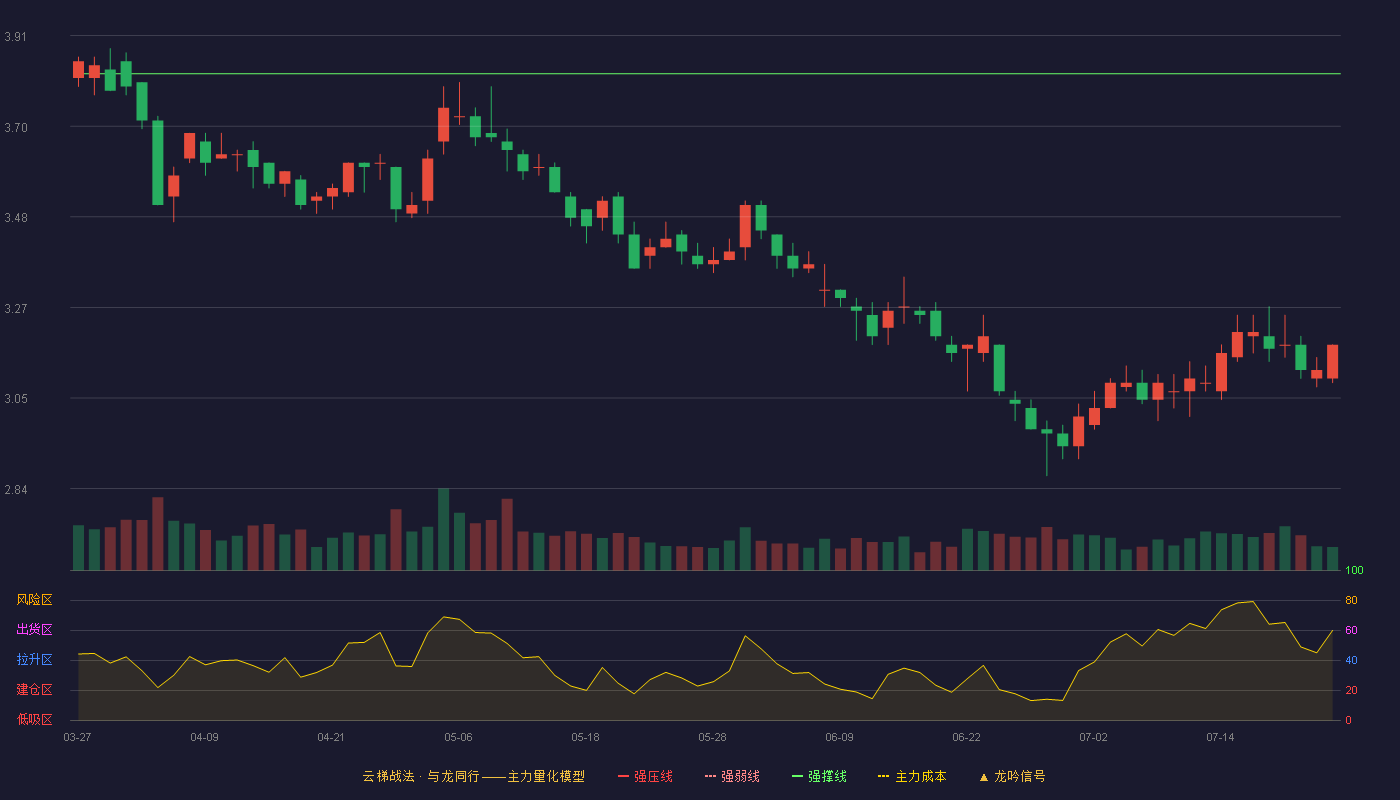Screen dimensions: 1400x800
Task: Click the tallest volume bar near 05-06
Action: point(443,529)
